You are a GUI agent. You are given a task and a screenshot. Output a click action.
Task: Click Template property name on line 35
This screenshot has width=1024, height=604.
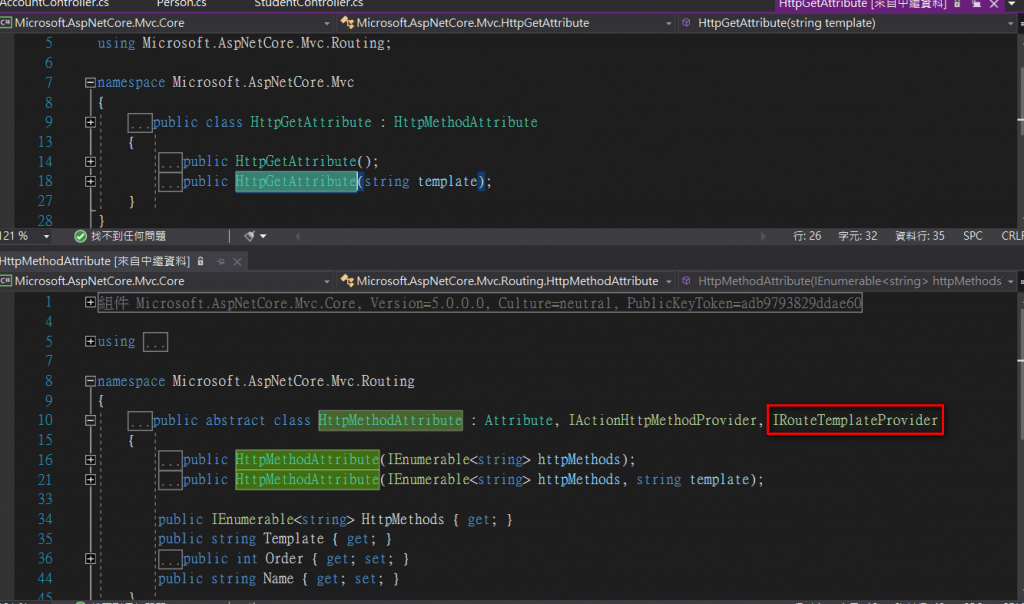[294, 539]
